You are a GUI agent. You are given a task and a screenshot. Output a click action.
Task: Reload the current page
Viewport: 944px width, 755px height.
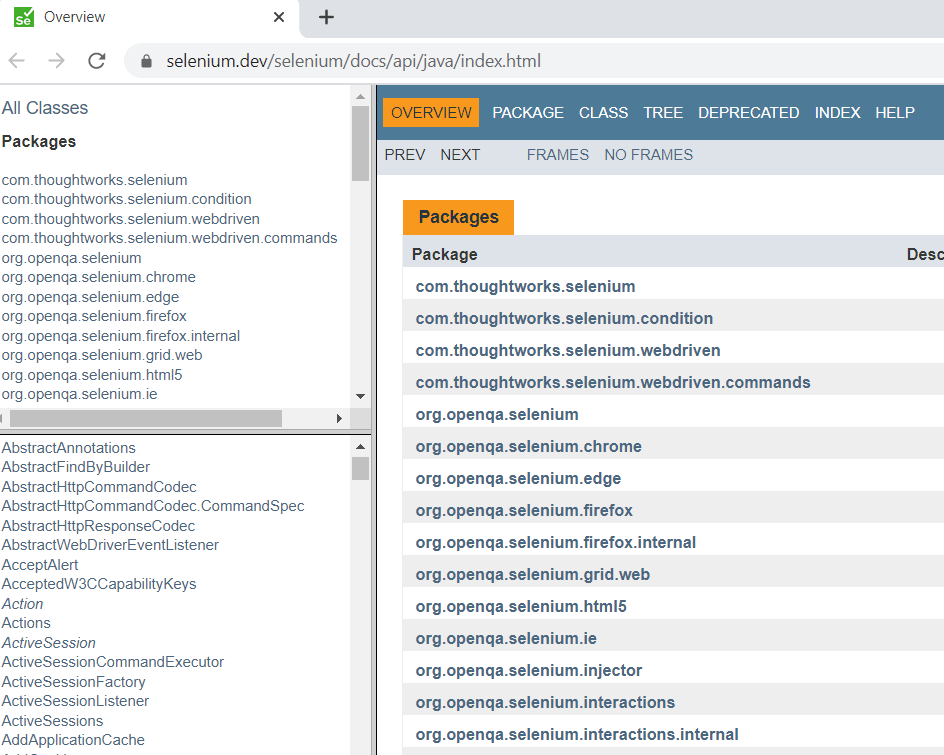click(95, 60)
